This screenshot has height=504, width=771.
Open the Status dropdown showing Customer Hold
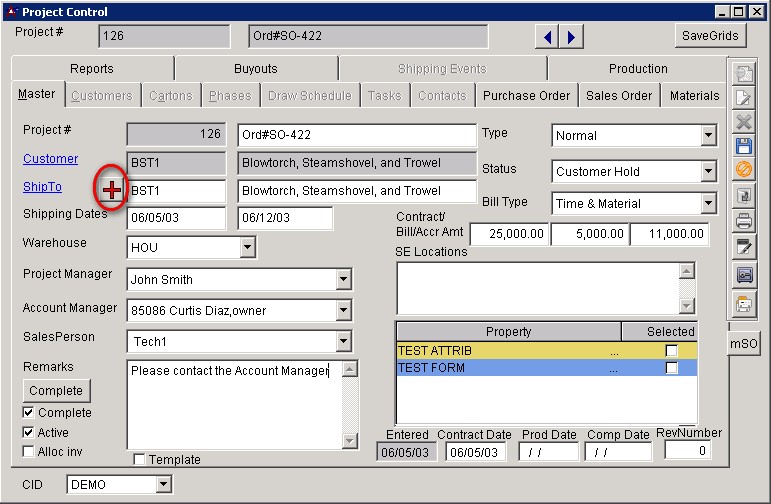(x=707, y=171)
